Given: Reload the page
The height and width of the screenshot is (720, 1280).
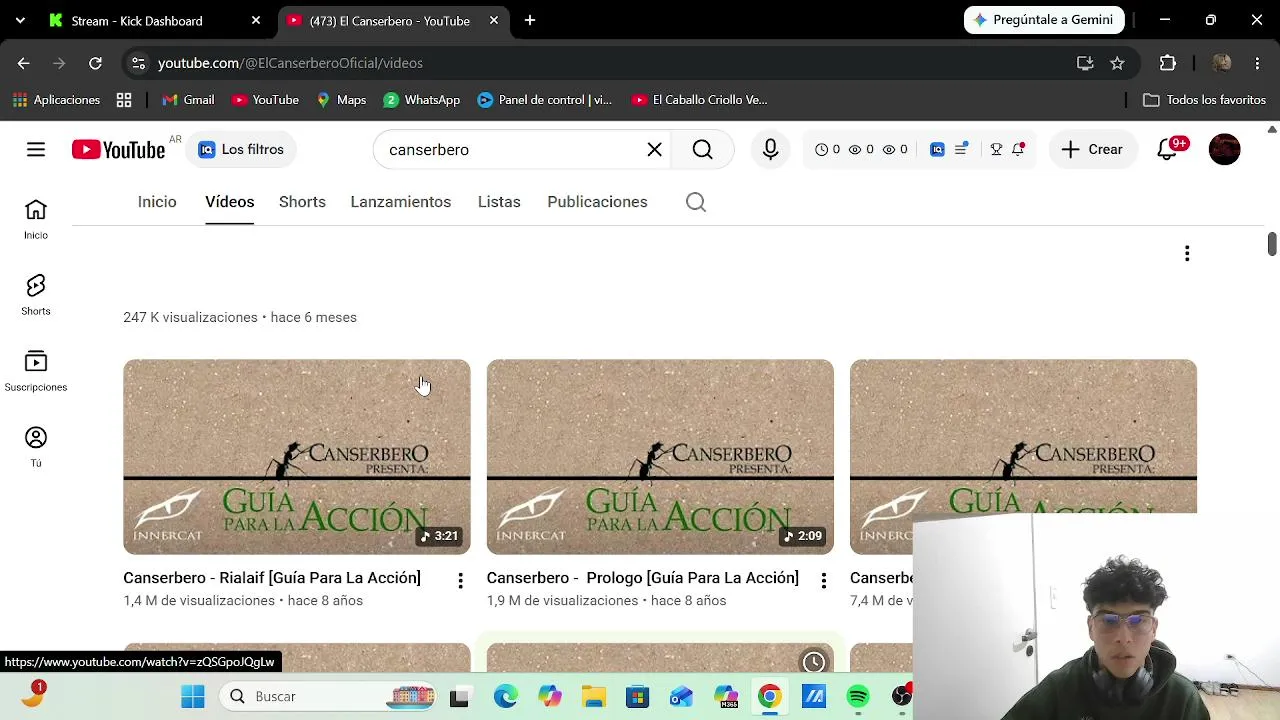Looking at the screenshot, I should (95, 63).
